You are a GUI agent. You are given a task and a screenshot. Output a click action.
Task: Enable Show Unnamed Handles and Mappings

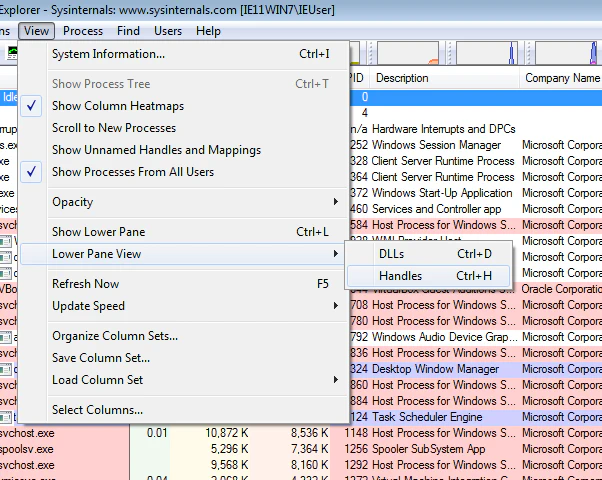pyautogui.click(x=184, y=150)
